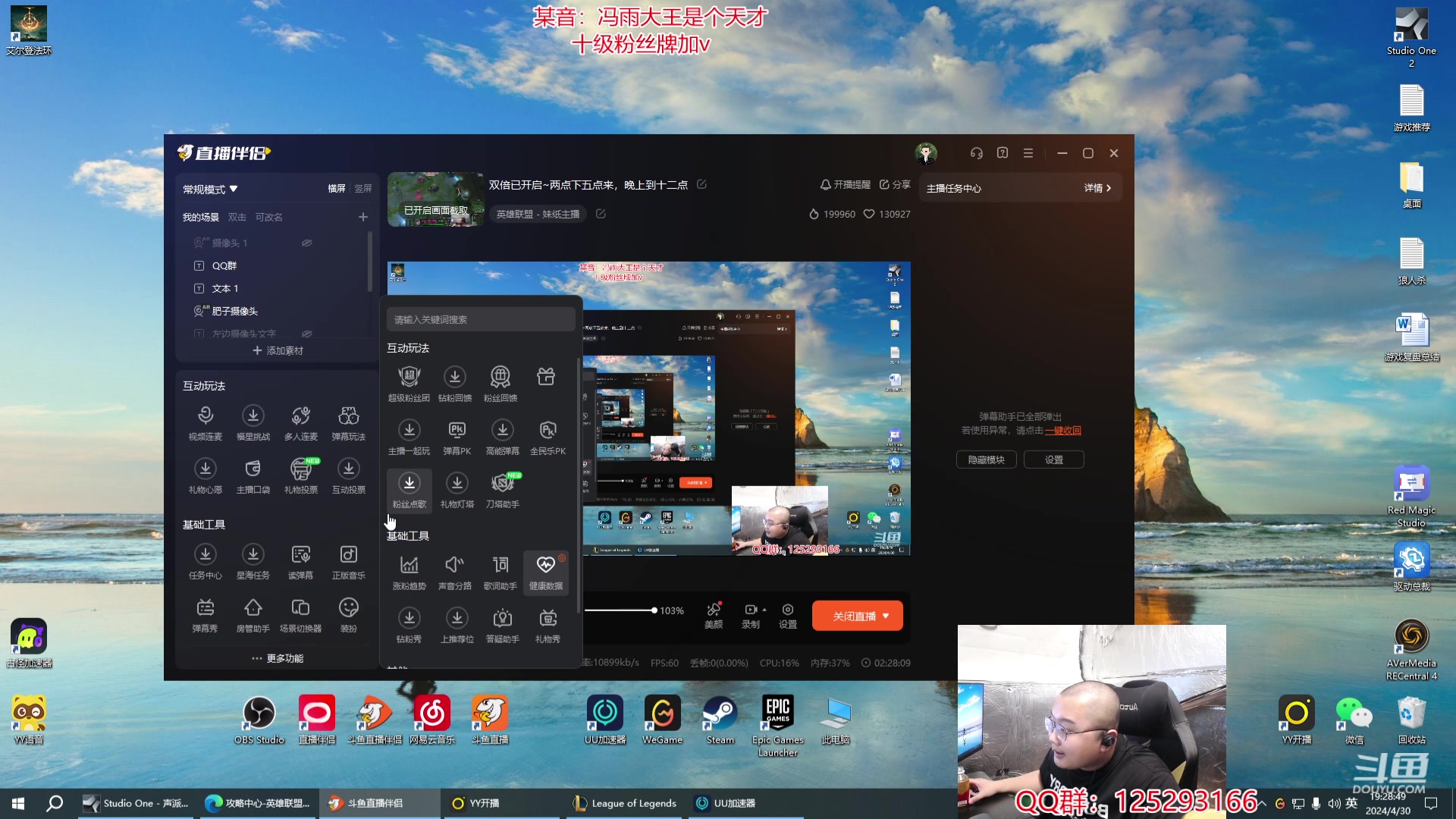Show the 左边摄像头文字 source

[x=306, y=334]
